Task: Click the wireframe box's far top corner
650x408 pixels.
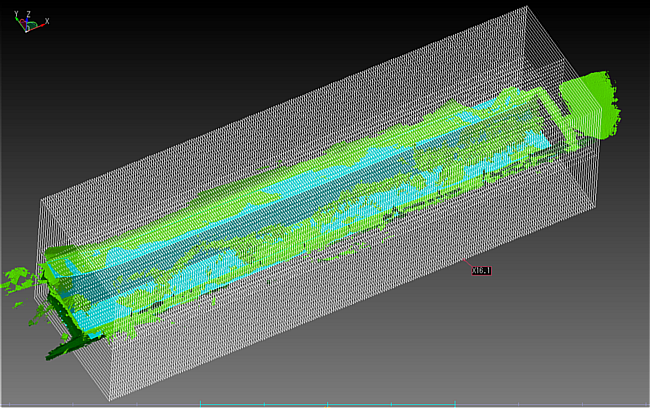Action: tap(524, 8)
